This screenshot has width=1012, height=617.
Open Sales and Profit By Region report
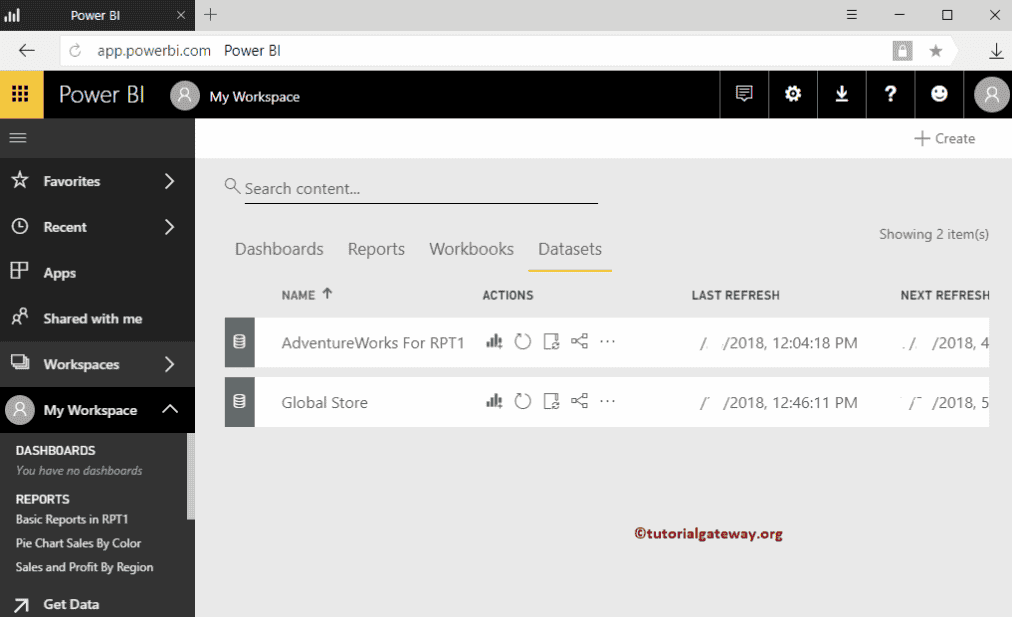click(x=85, y=567)
